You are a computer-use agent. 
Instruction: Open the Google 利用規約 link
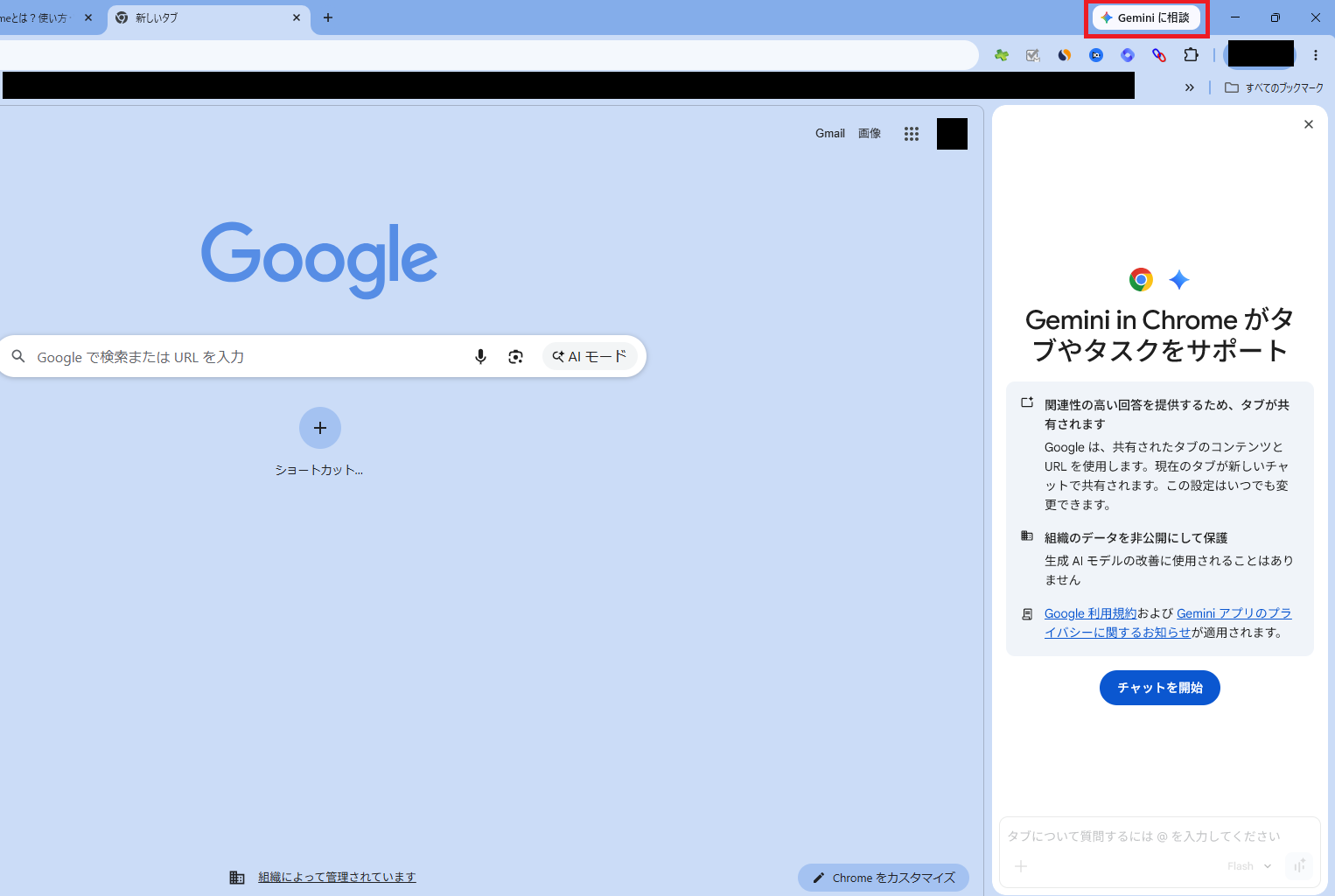tap(1090, 613)
